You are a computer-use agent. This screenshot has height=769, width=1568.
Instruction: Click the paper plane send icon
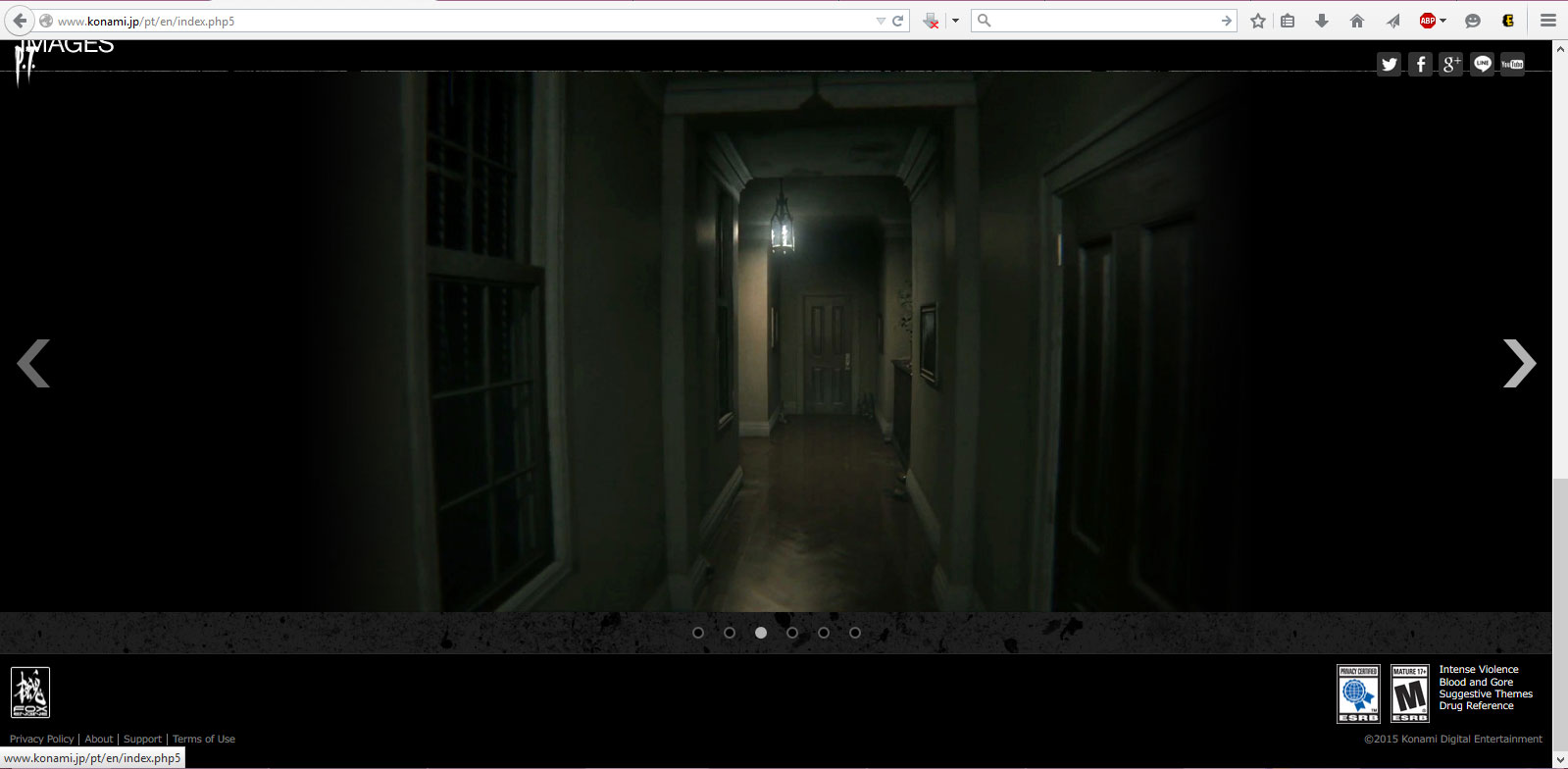pos(1392,21)
